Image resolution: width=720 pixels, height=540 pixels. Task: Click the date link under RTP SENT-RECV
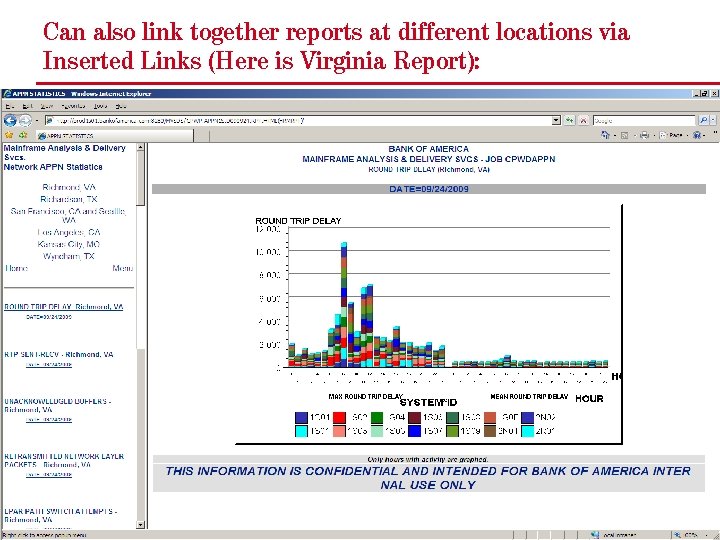pos(49,365)
